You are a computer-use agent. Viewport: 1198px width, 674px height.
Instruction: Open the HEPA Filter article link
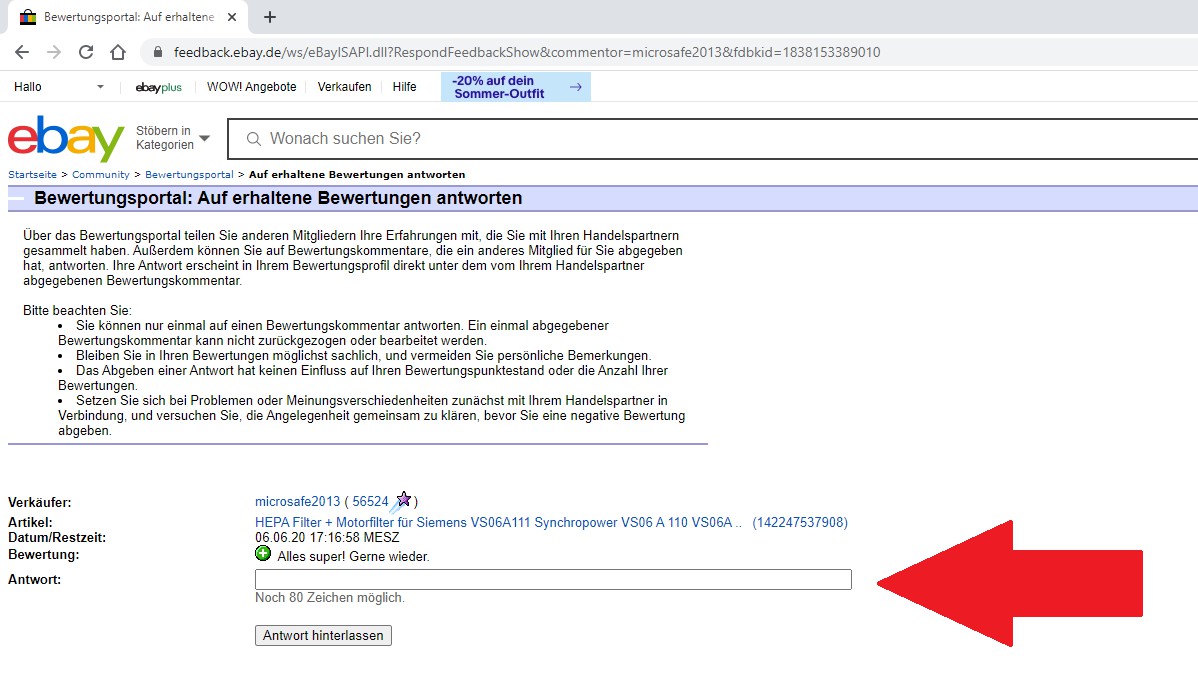[x=498, y=523]
